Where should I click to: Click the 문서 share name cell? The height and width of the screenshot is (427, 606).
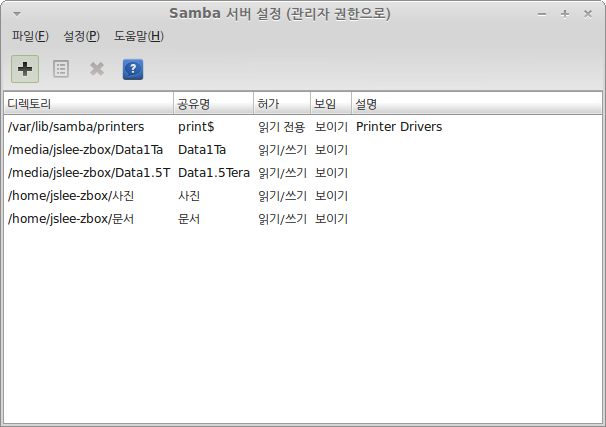[x=189, y=219]
